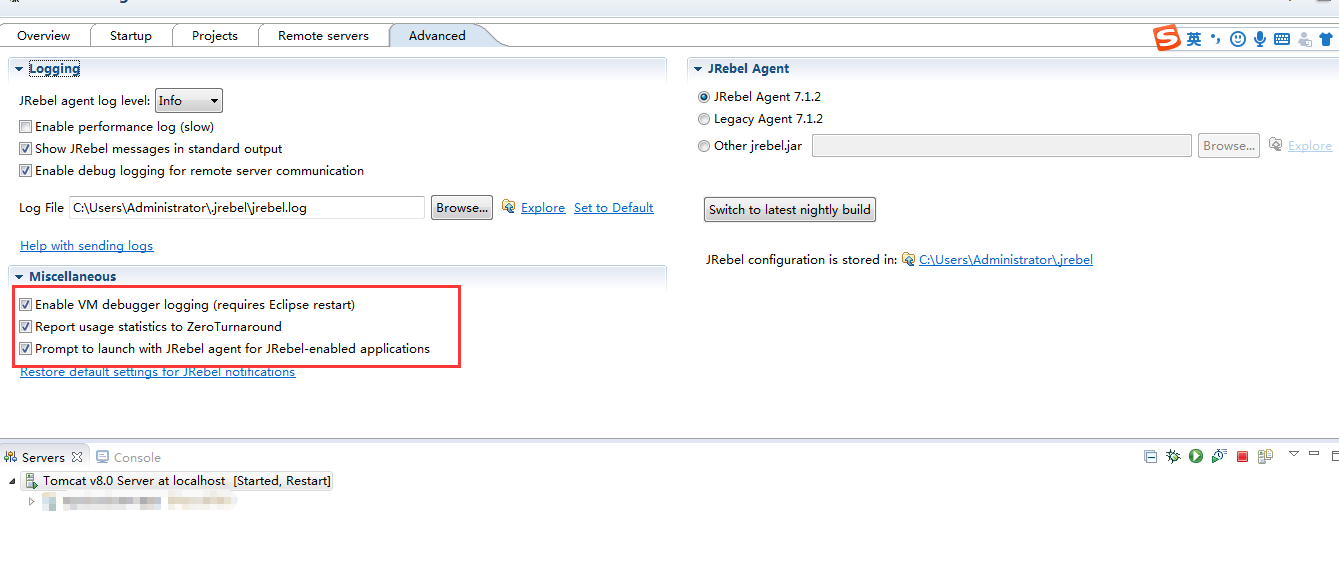The width and height of the screenshot is (1339, 579).
Task: Click Explore icon next to Other jrebel.jar
Action: (x=1276, y=145)
